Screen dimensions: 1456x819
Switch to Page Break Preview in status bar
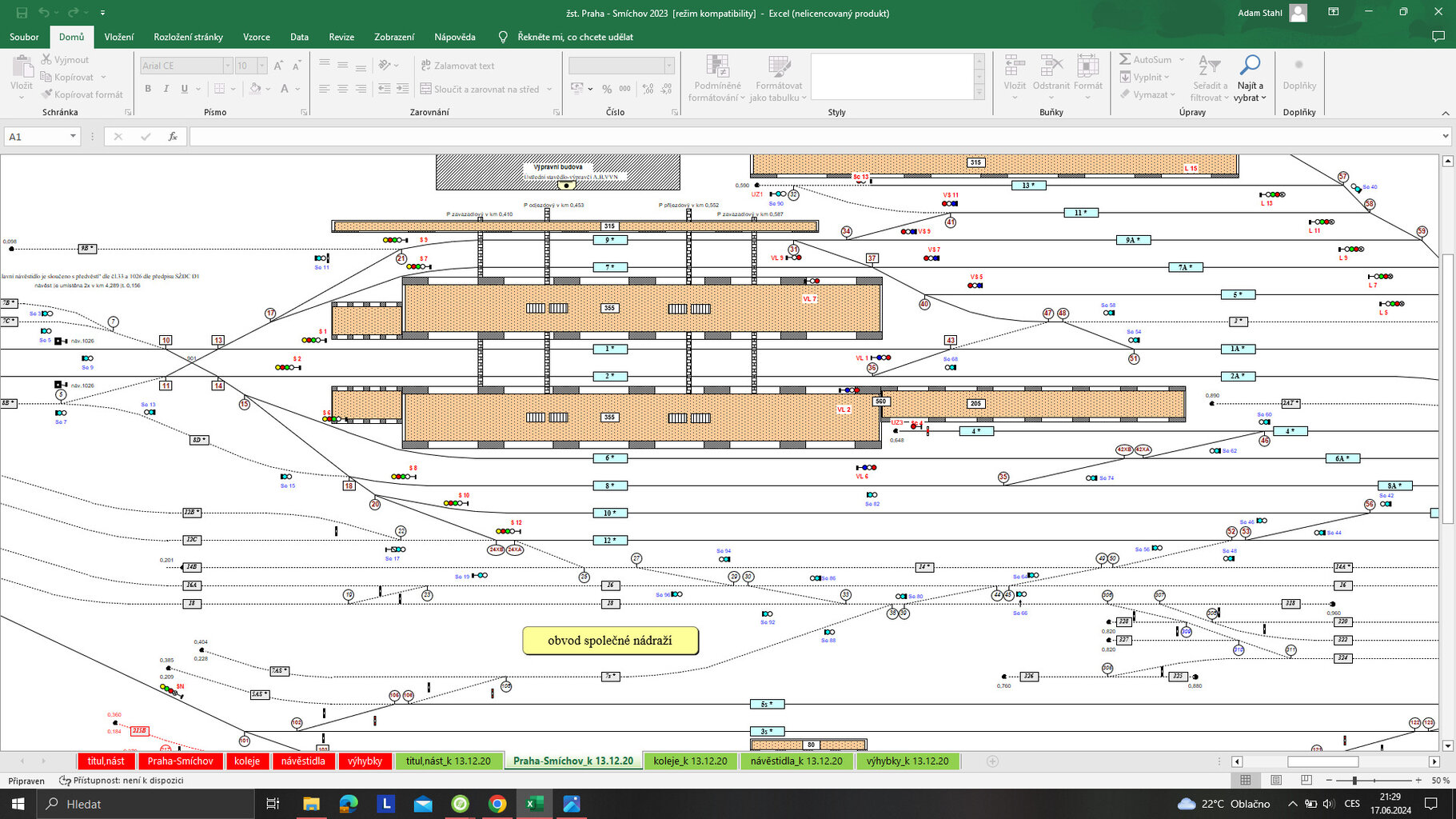[x=1306, y=780]
